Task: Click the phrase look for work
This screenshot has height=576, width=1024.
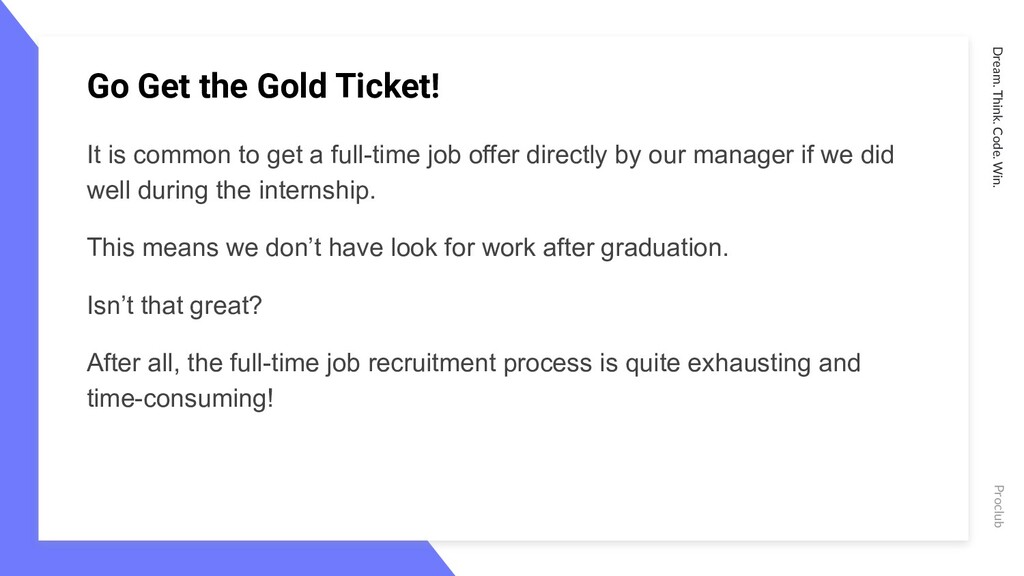Action: coord(463,248)
